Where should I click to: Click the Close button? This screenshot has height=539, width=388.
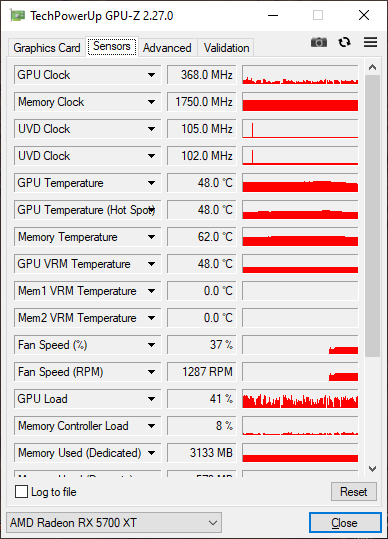[345, 523]
